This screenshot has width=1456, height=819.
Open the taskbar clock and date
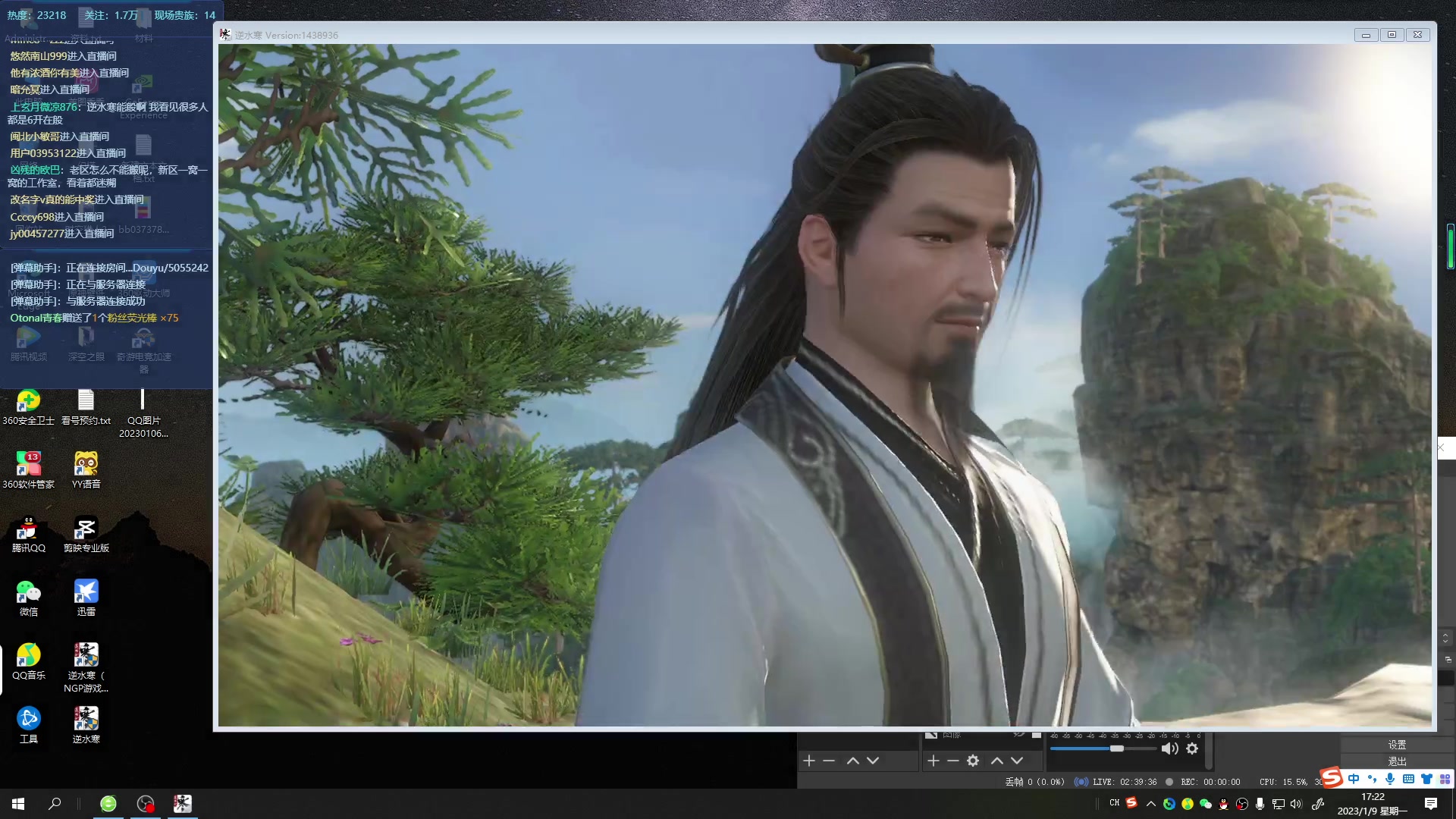(x=1373, y=804)
